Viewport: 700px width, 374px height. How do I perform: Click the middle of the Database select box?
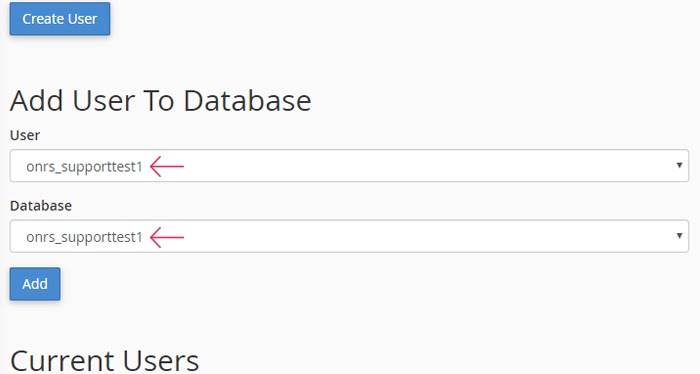click(349, 236)
